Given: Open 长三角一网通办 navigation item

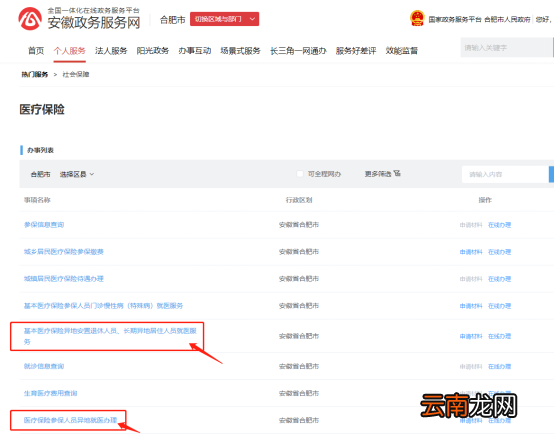Looking at the screenshot, I should pos(298,51).
